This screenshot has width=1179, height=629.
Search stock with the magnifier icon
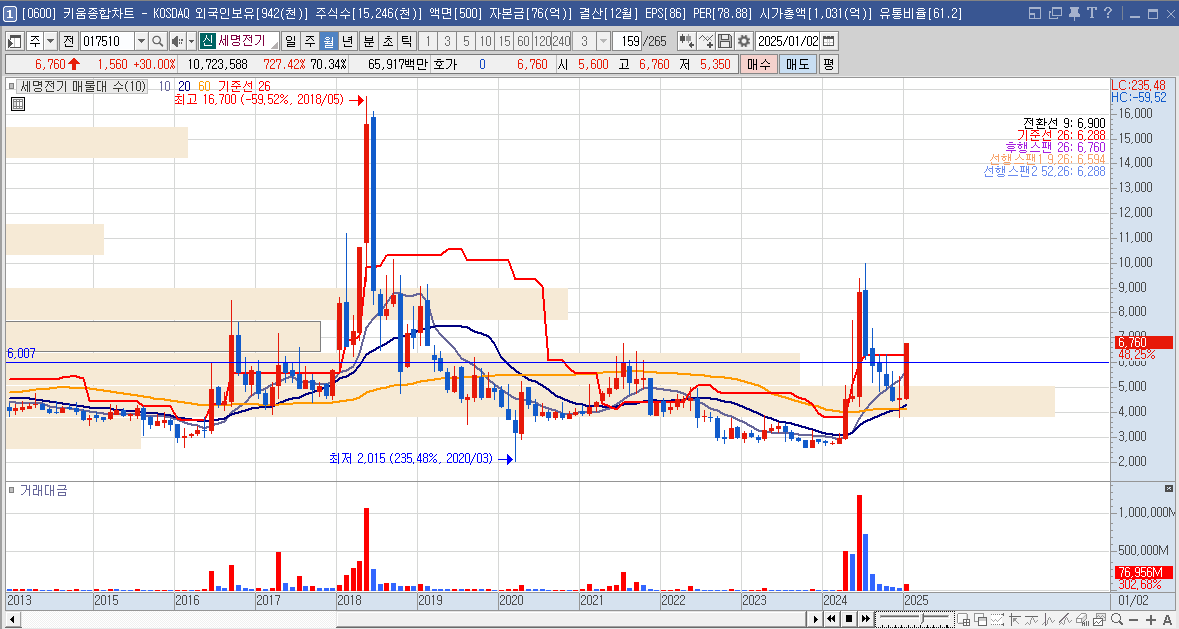158,41
